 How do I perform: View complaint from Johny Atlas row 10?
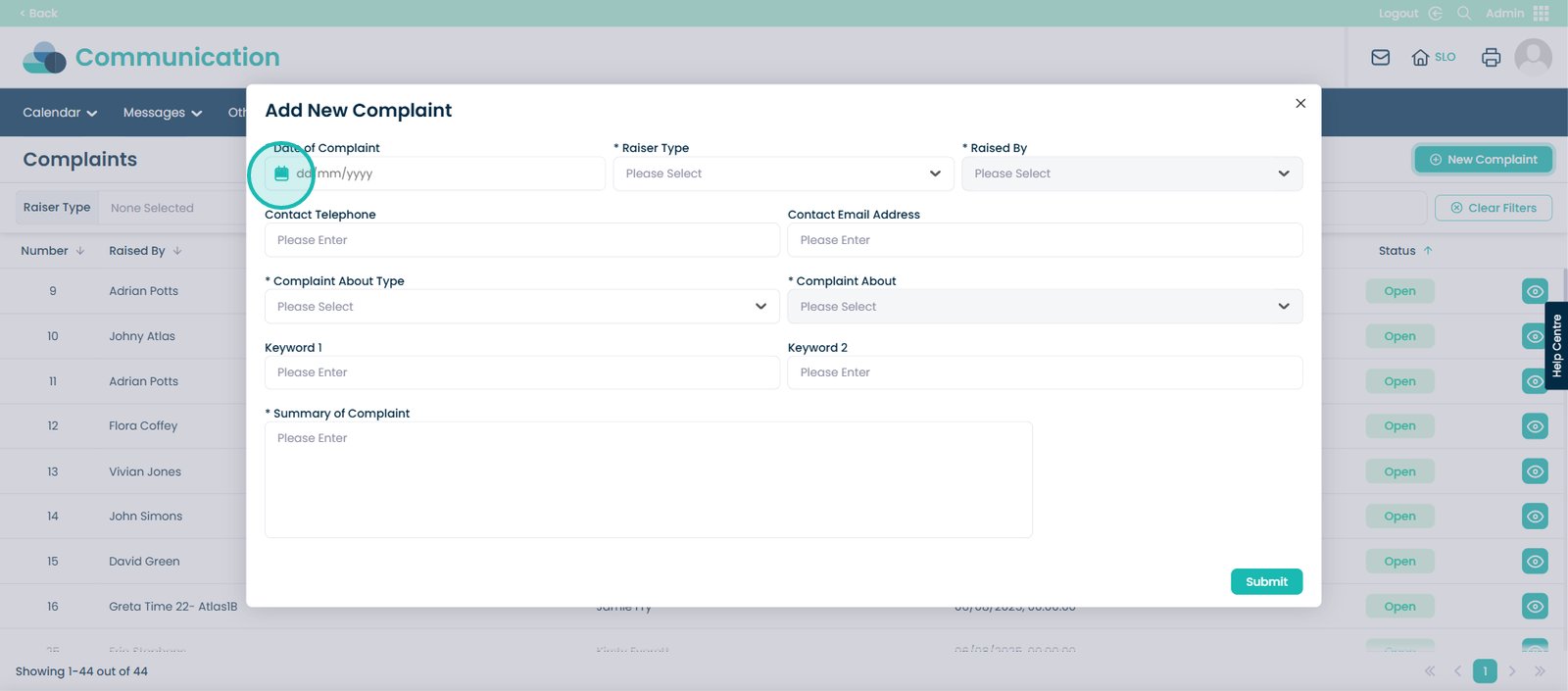pyautogui.click(x=1535, y=336)
